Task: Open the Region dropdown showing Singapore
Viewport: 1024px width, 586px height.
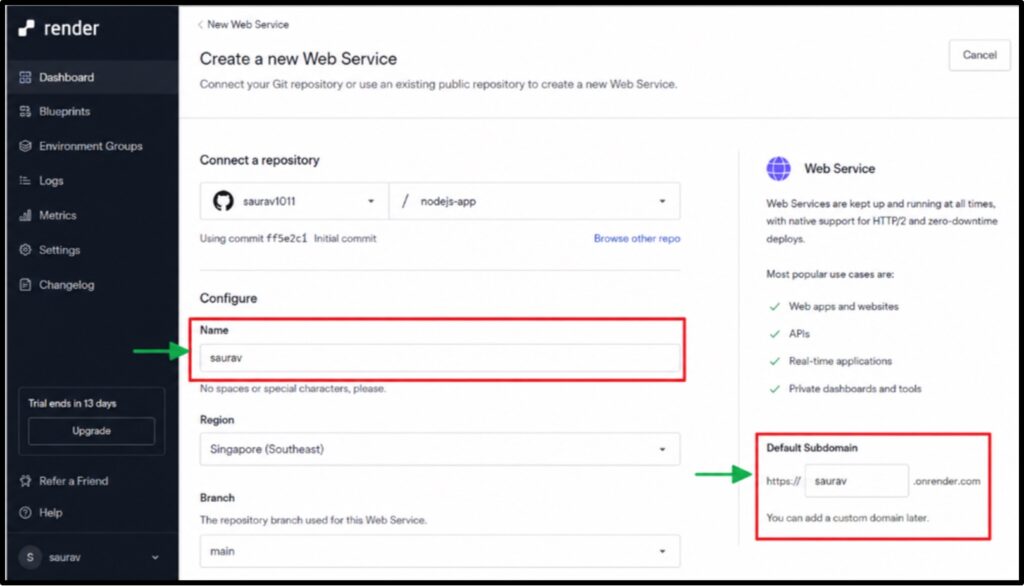Action: coord(440,449)
